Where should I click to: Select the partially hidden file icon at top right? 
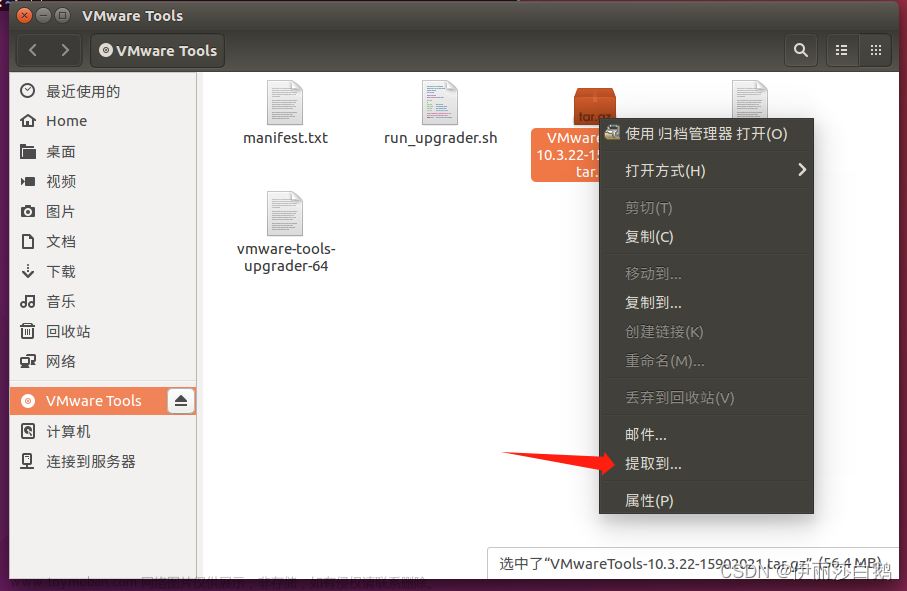(x=750, y=99)
